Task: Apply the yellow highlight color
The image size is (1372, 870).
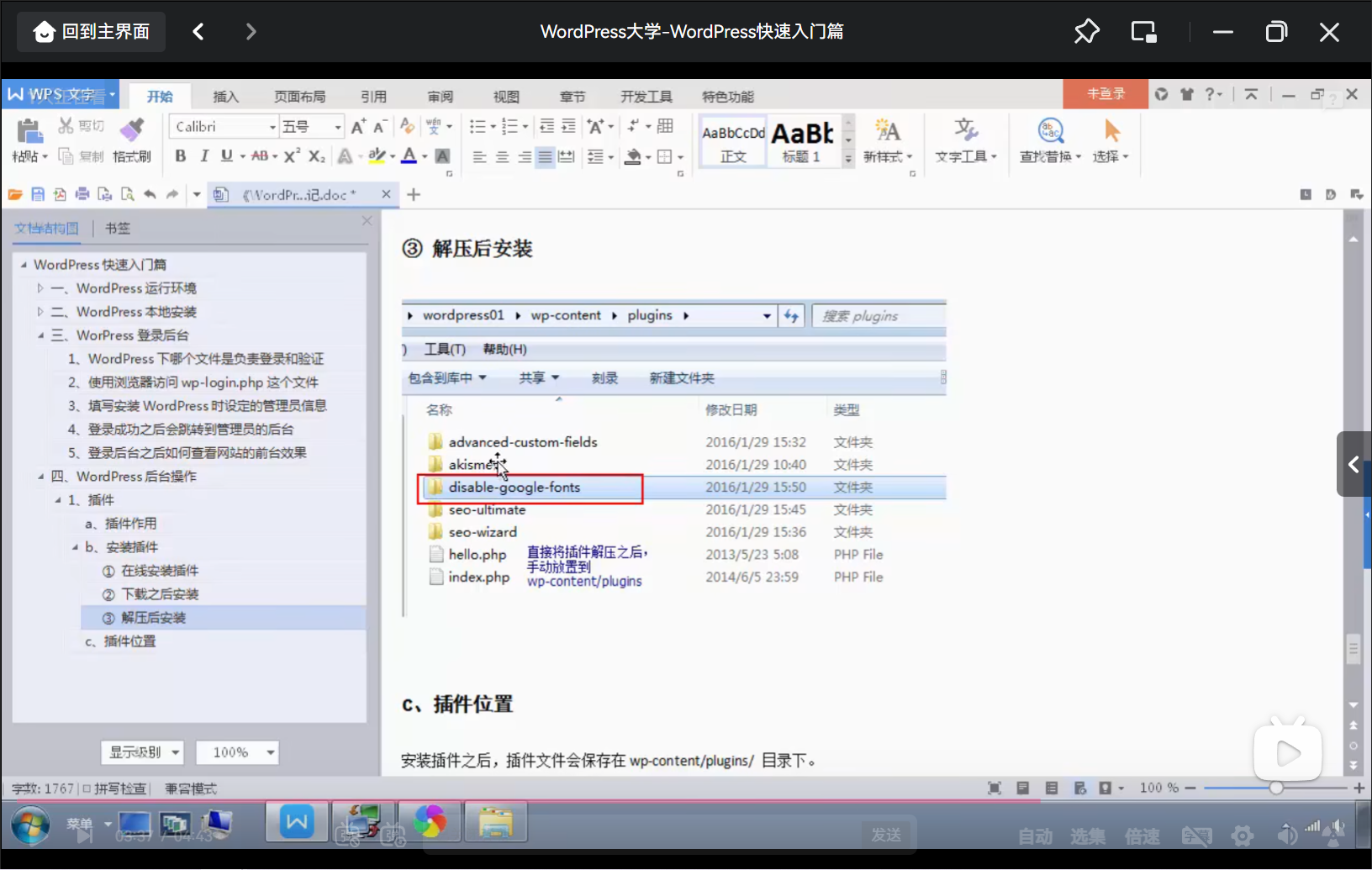Action: point(376,156)
